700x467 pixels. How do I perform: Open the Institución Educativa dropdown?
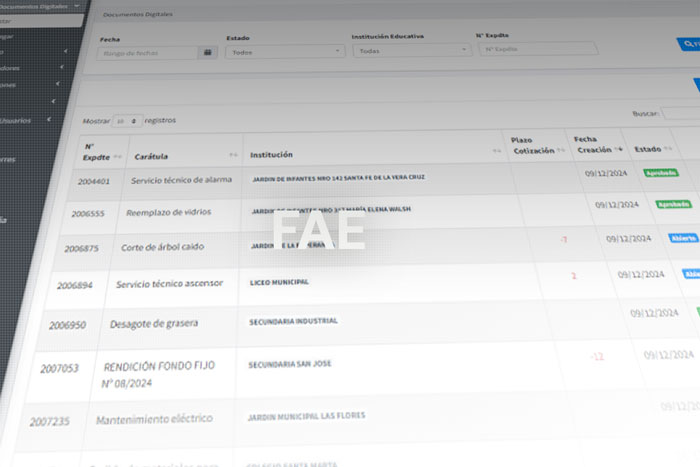411,50
